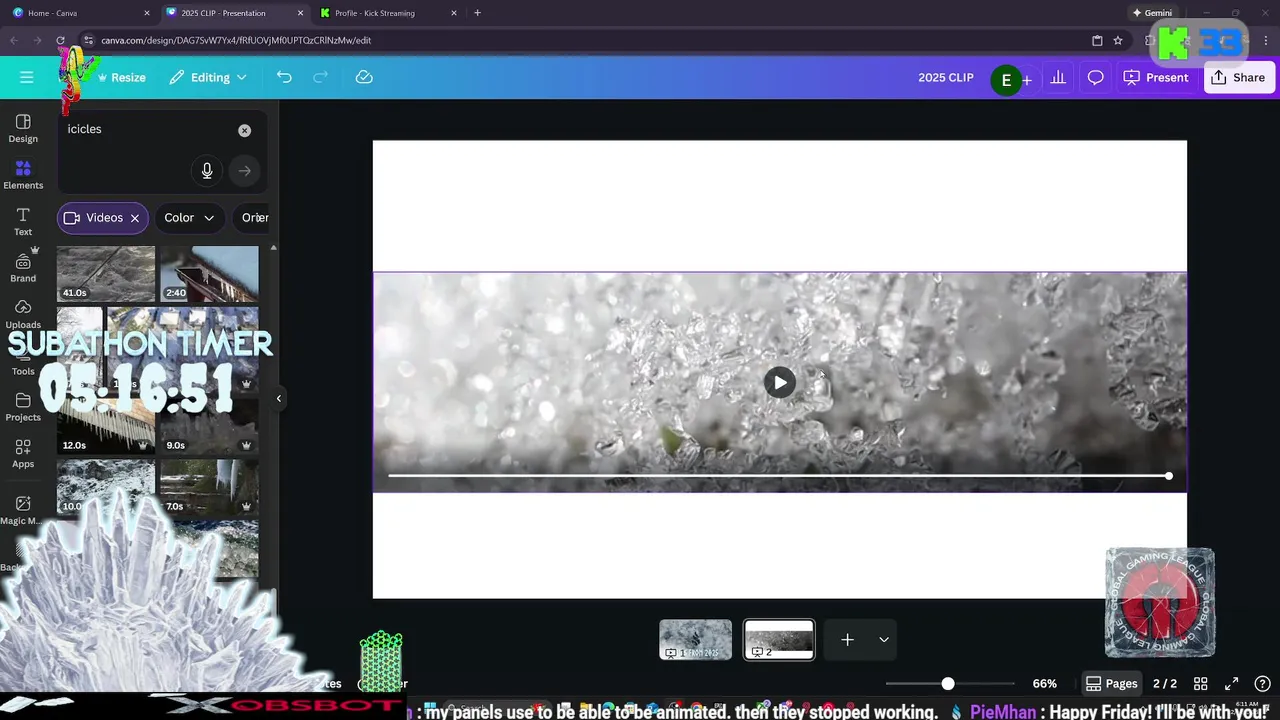Open the Projects sidebar panel
This screenshot has height=720, width=1280.
(x=23, y=407)
